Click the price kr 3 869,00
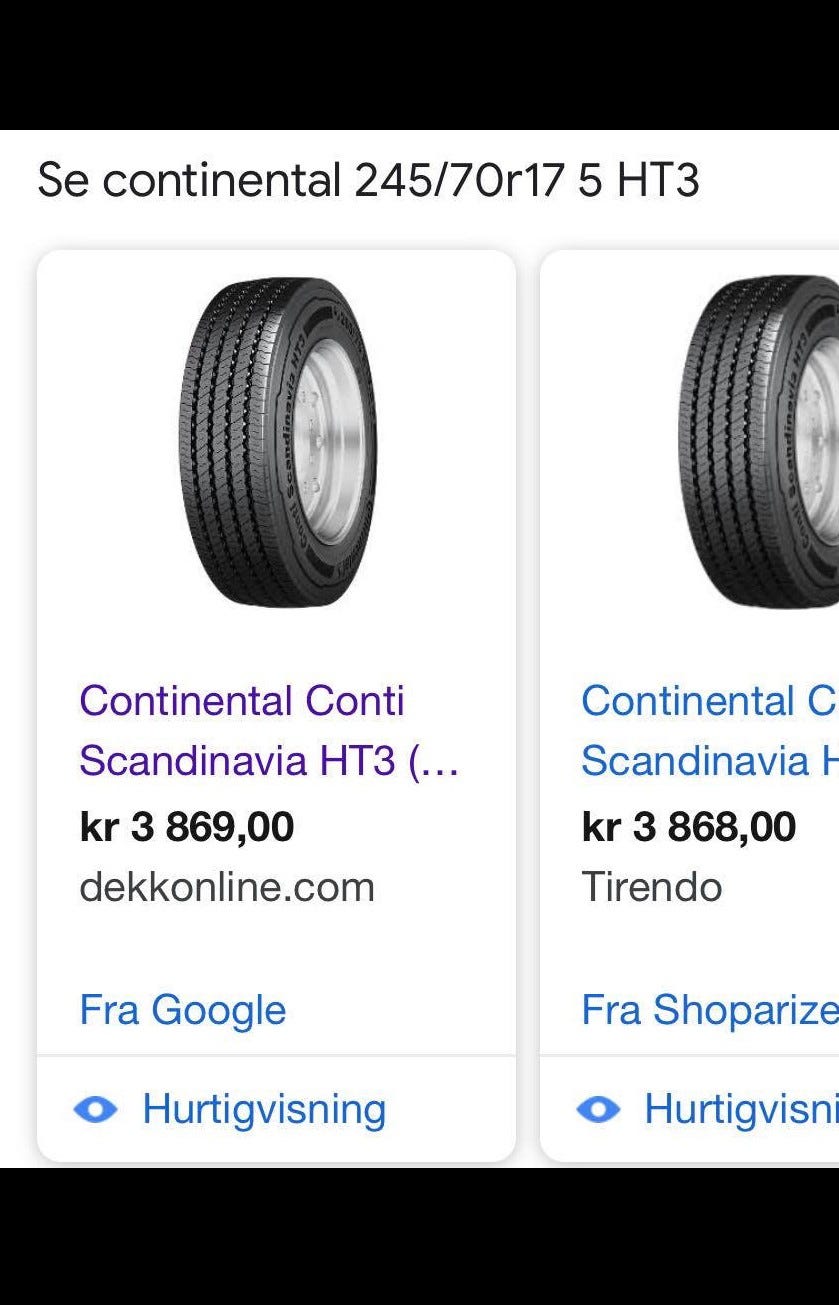Viewport: 839px width, 1305px height. (x=187, y=827)
